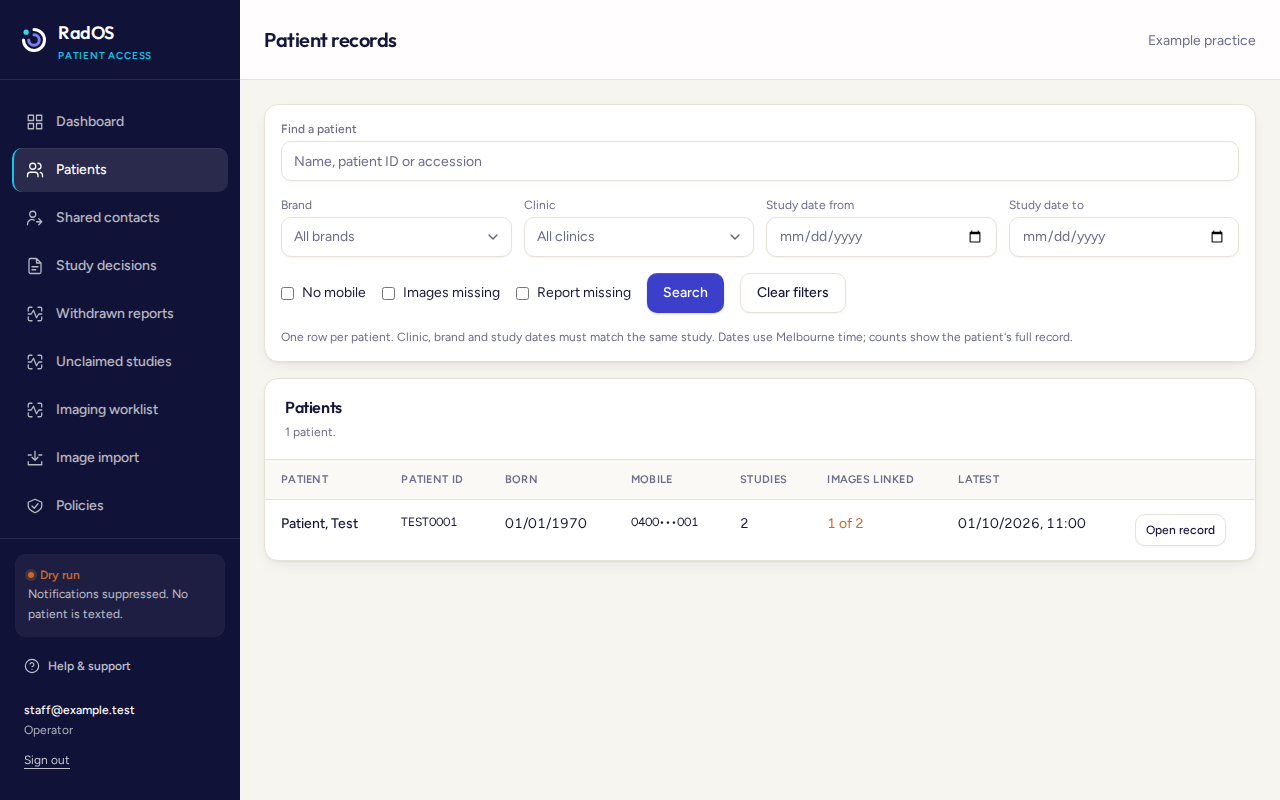
Task: Click the Unclaimed studies icon
Action: point(35,362)
